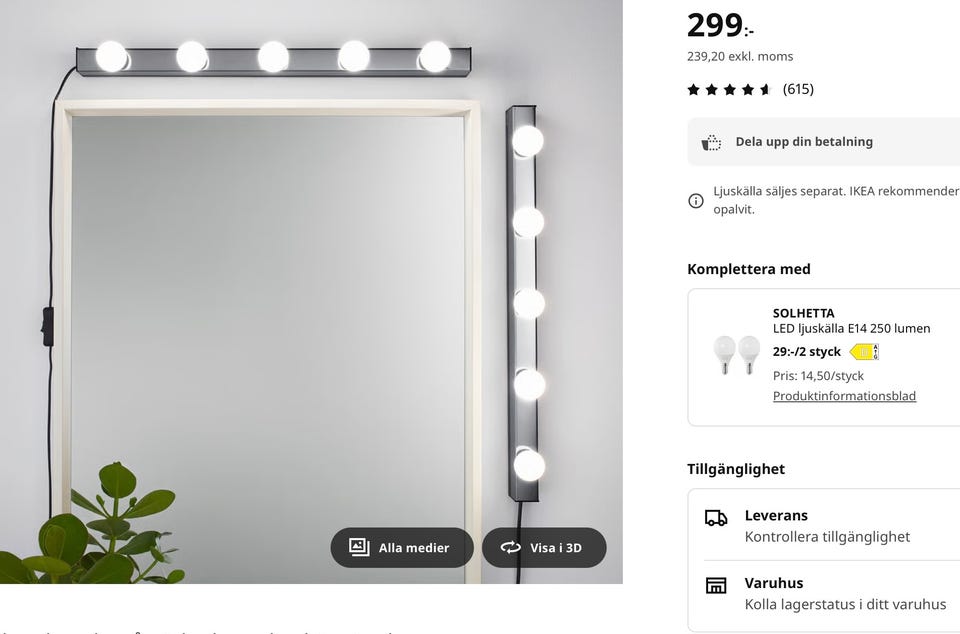
Task: Click the delivery truck icon
Action: (716, 517)
